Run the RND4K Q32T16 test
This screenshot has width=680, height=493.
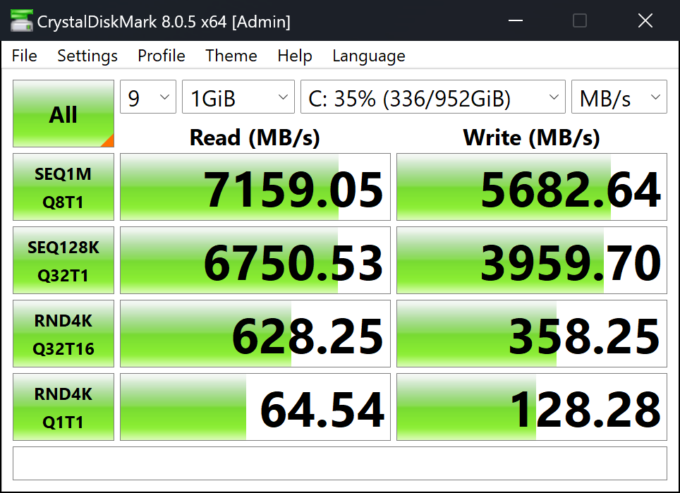pyautogui.click(x=63, y=333)
